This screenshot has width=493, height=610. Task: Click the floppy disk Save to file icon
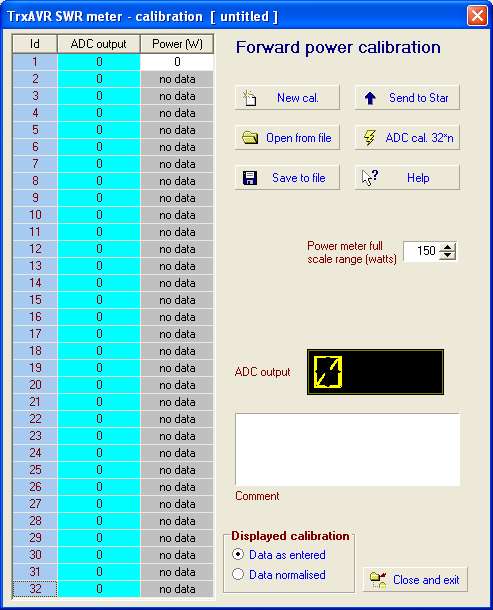(250, 178)
